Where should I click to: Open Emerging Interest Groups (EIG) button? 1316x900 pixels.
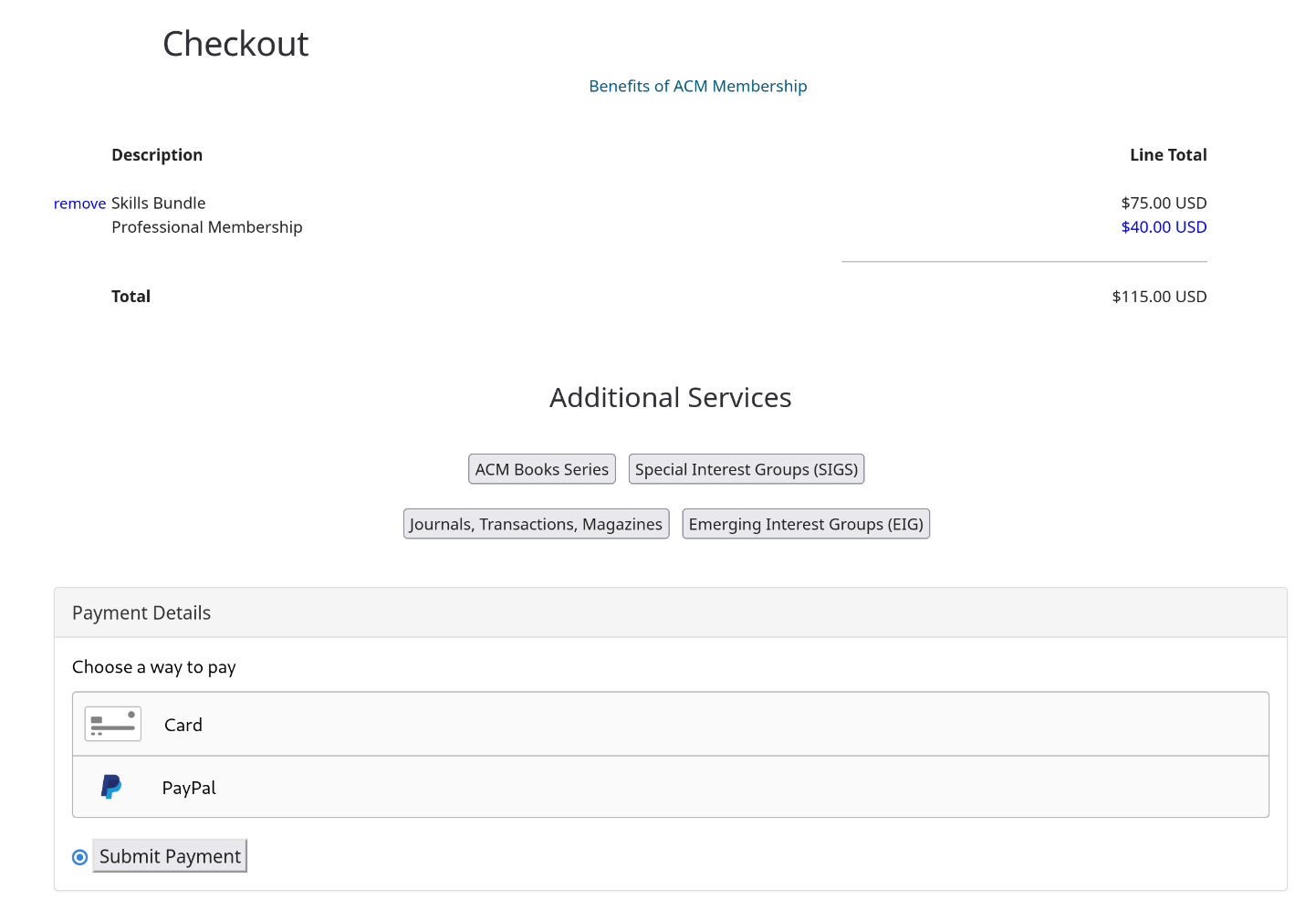[806, 524]
